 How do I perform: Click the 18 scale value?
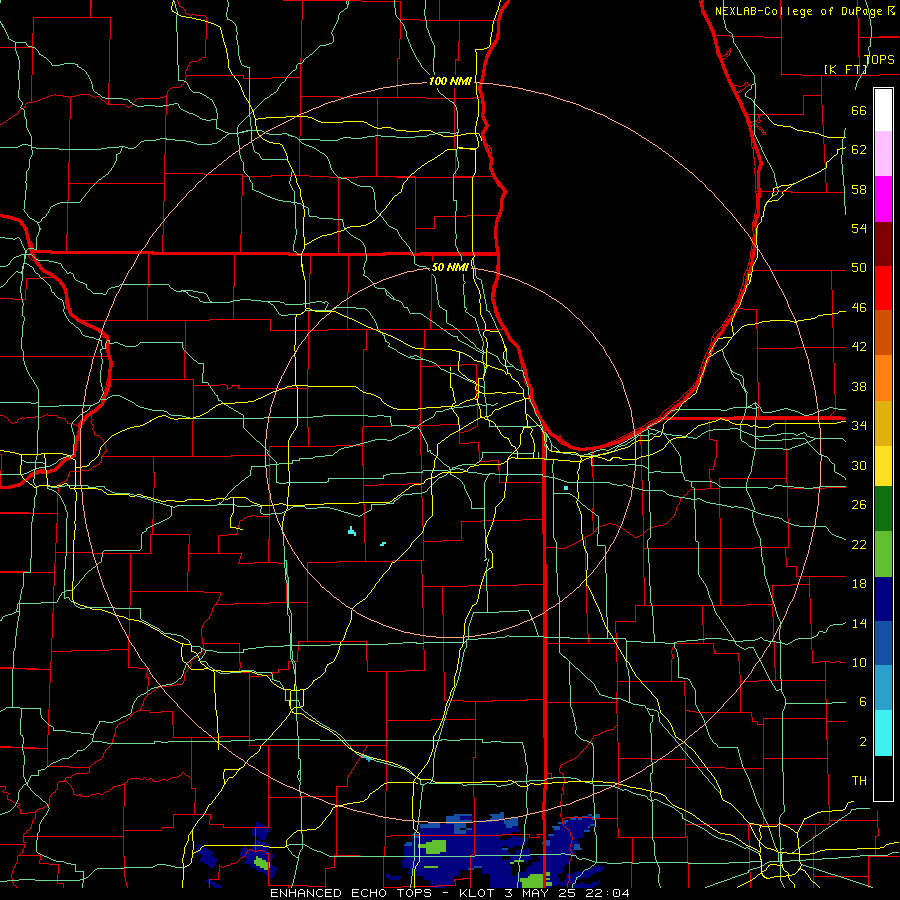coord(859,584)
